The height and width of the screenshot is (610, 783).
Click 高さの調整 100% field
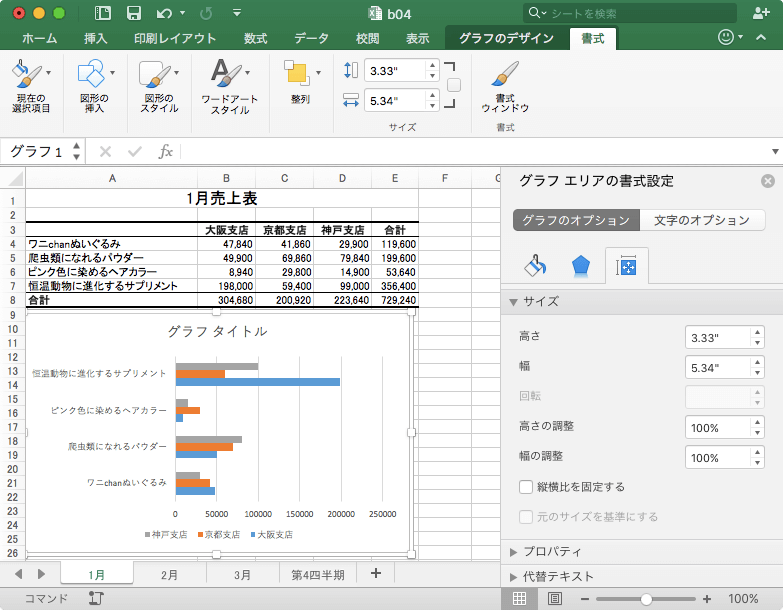(718, 428)
